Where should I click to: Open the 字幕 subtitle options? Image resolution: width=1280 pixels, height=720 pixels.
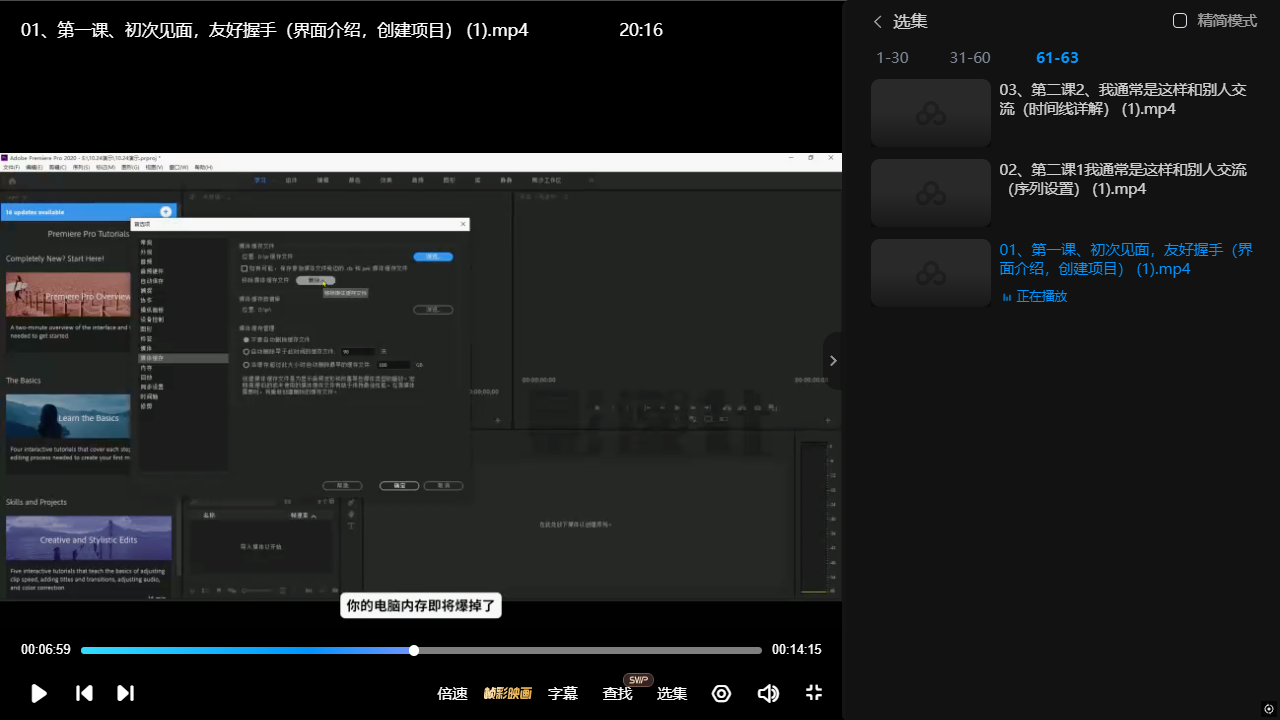(x=563, y=693)
